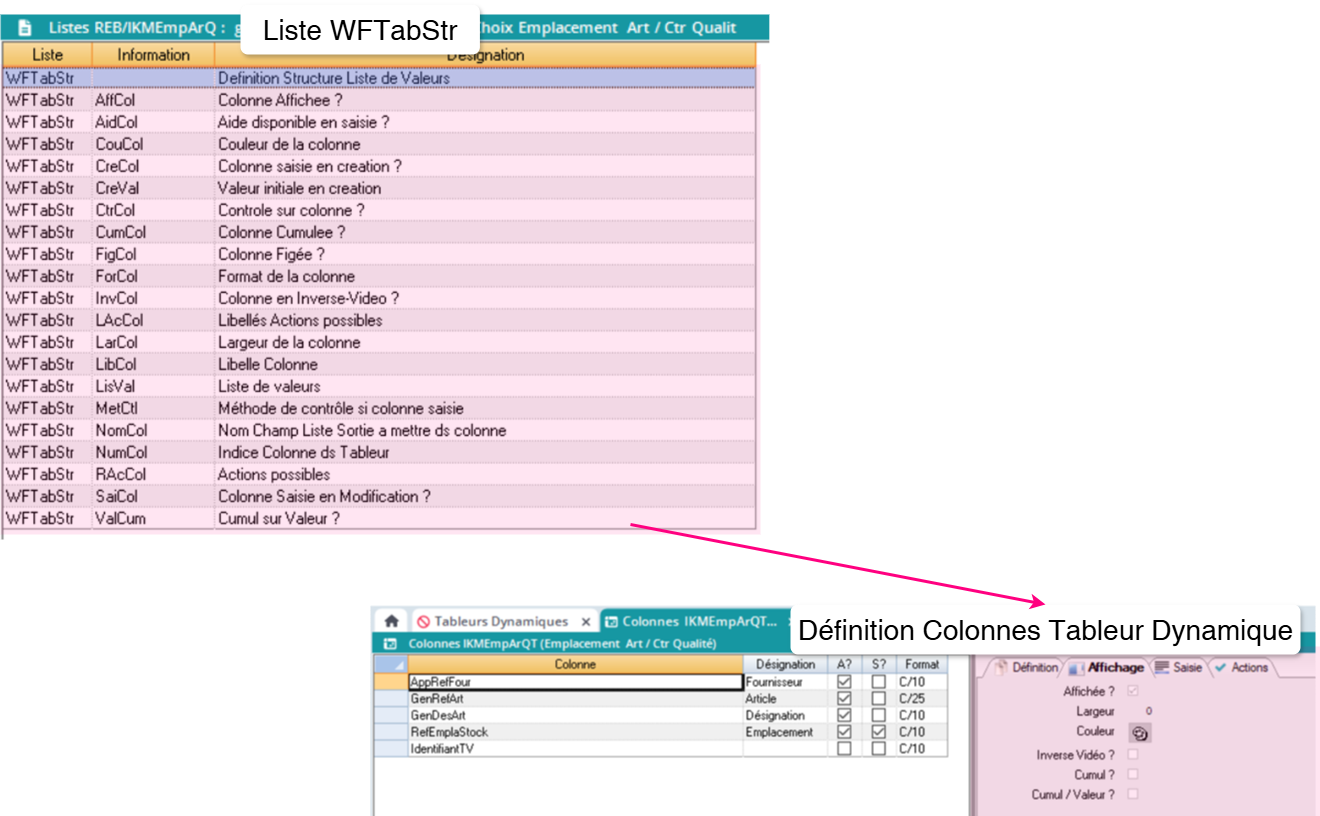The image size is (1320, 816).
Task: Open the Couleur color picker
Action: click(x=1139, y=733)
